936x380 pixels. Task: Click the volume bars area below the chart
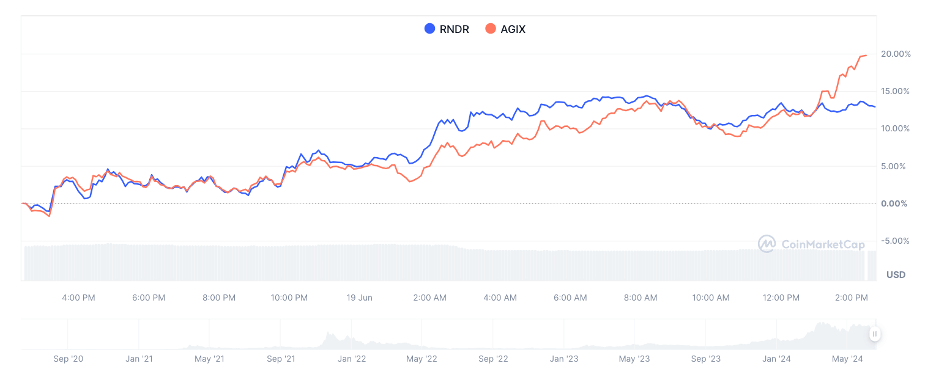coord(444,262)
